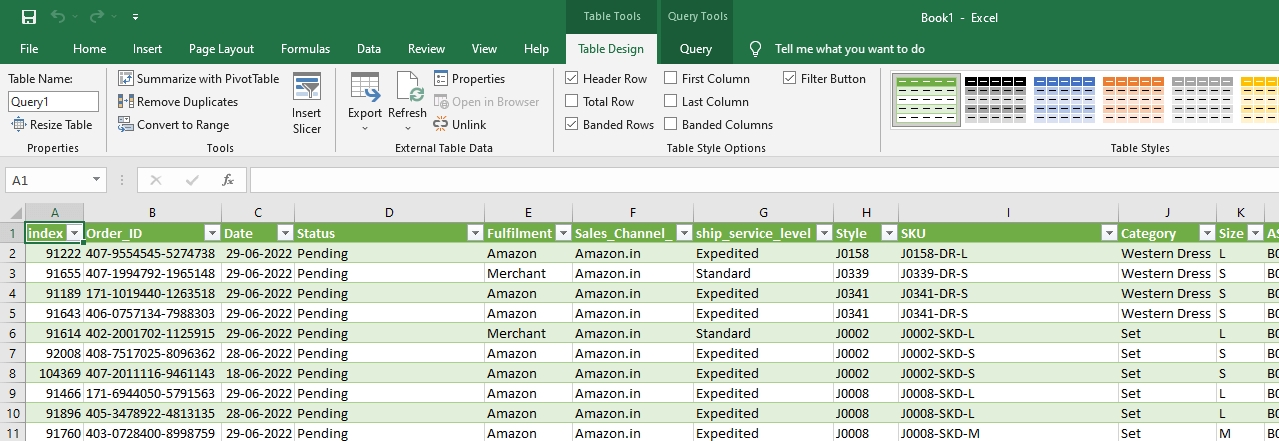Select the blue table style swatch
This screenshot has height=441, width=1279.
1062,100
